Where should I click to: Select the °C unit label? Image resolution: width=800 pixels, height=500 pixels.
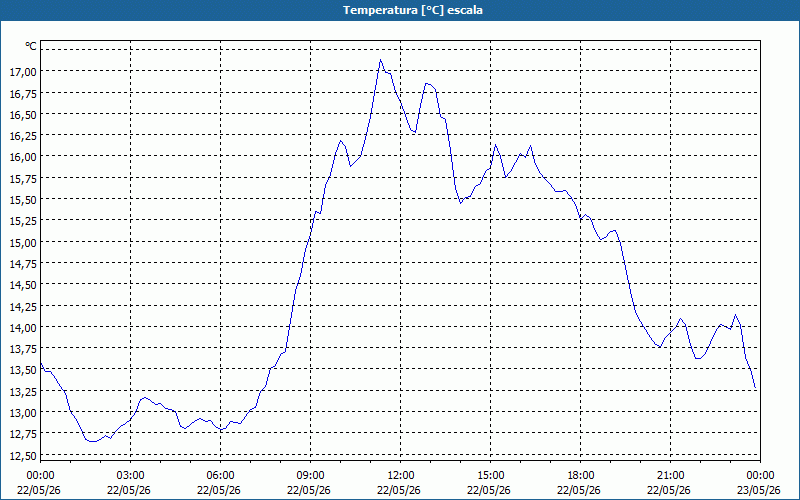[x=31, y=46]
